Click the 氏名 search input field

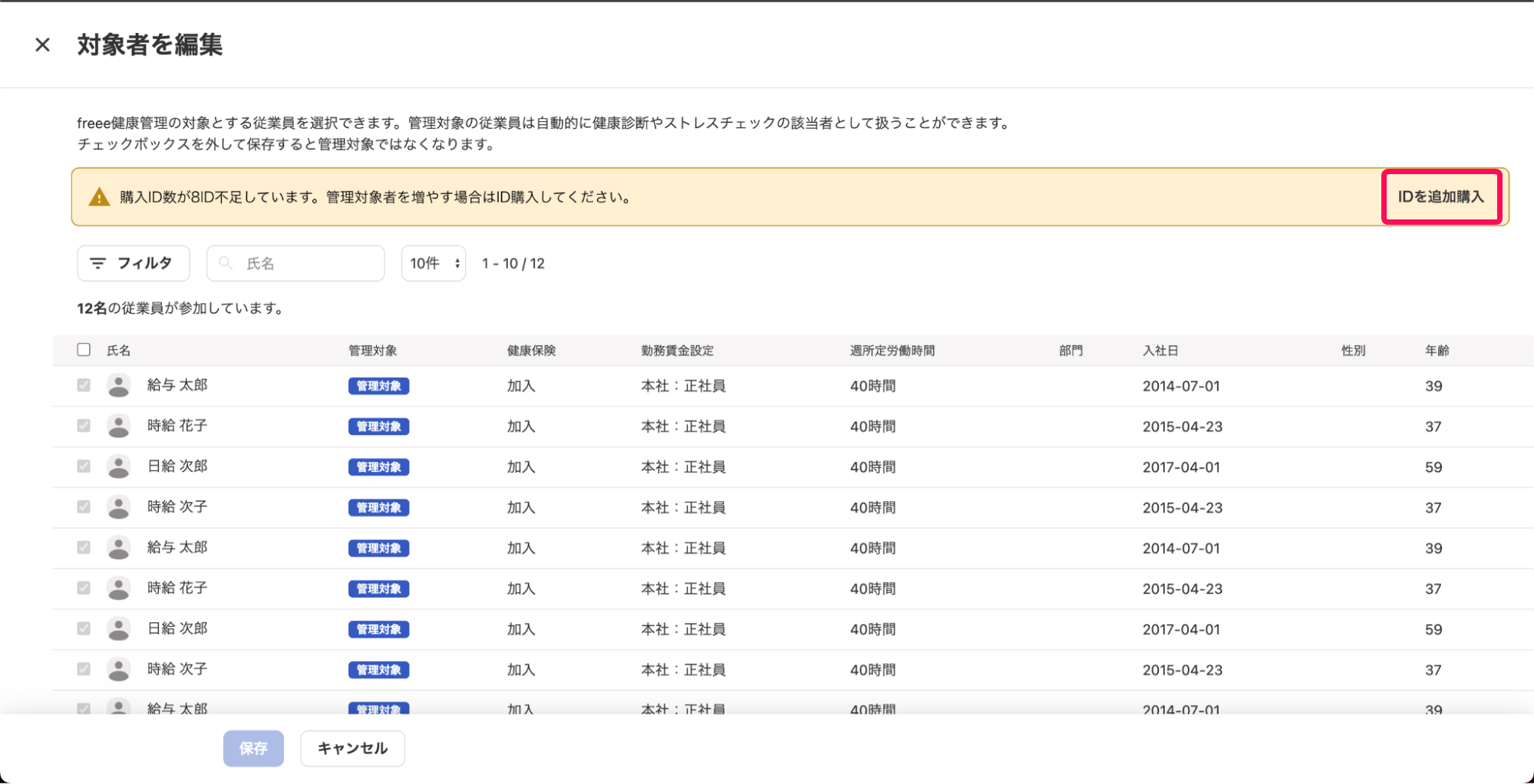(295, 263)
